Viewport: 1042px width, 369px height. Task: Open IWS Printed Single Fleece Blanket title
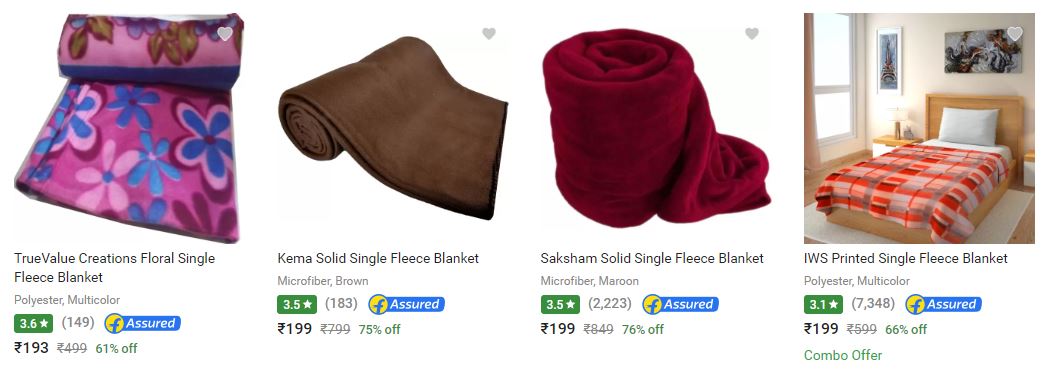(906, 258)
